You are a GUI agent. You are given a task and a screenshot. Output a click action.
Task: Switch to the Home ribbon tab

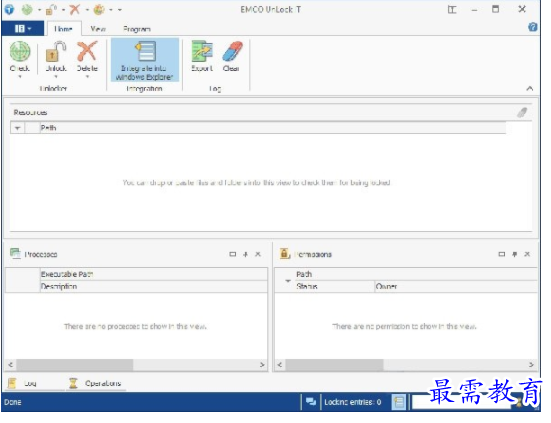coord(63,29)
